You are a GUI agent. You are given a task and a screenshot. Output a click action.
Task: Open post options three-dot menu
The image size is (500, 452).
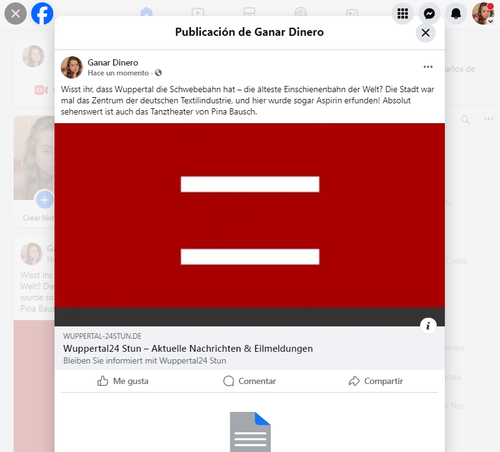pyautogui.click(x=428, y=67)
